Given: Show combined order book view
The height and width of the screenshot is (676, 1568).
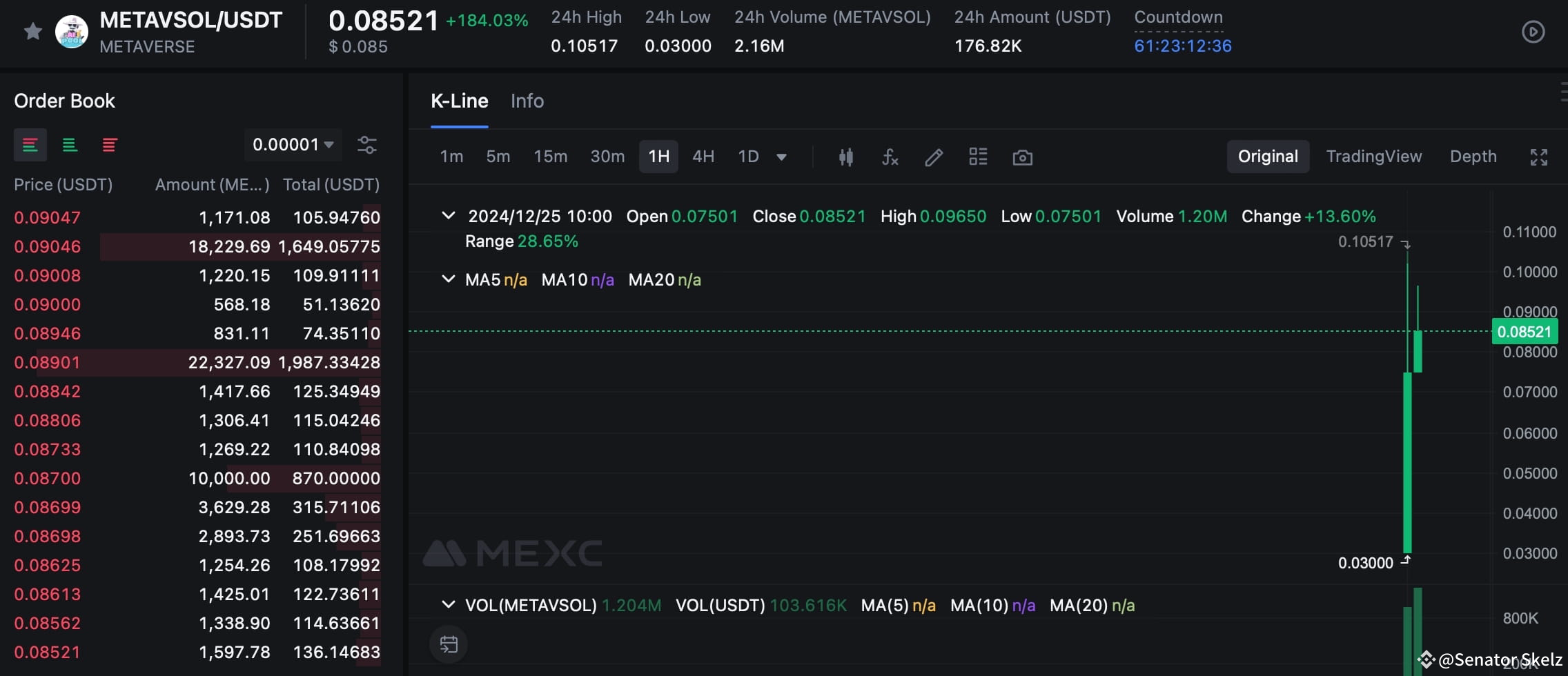Looking at the screenshot, I should [x=30, y=145].
